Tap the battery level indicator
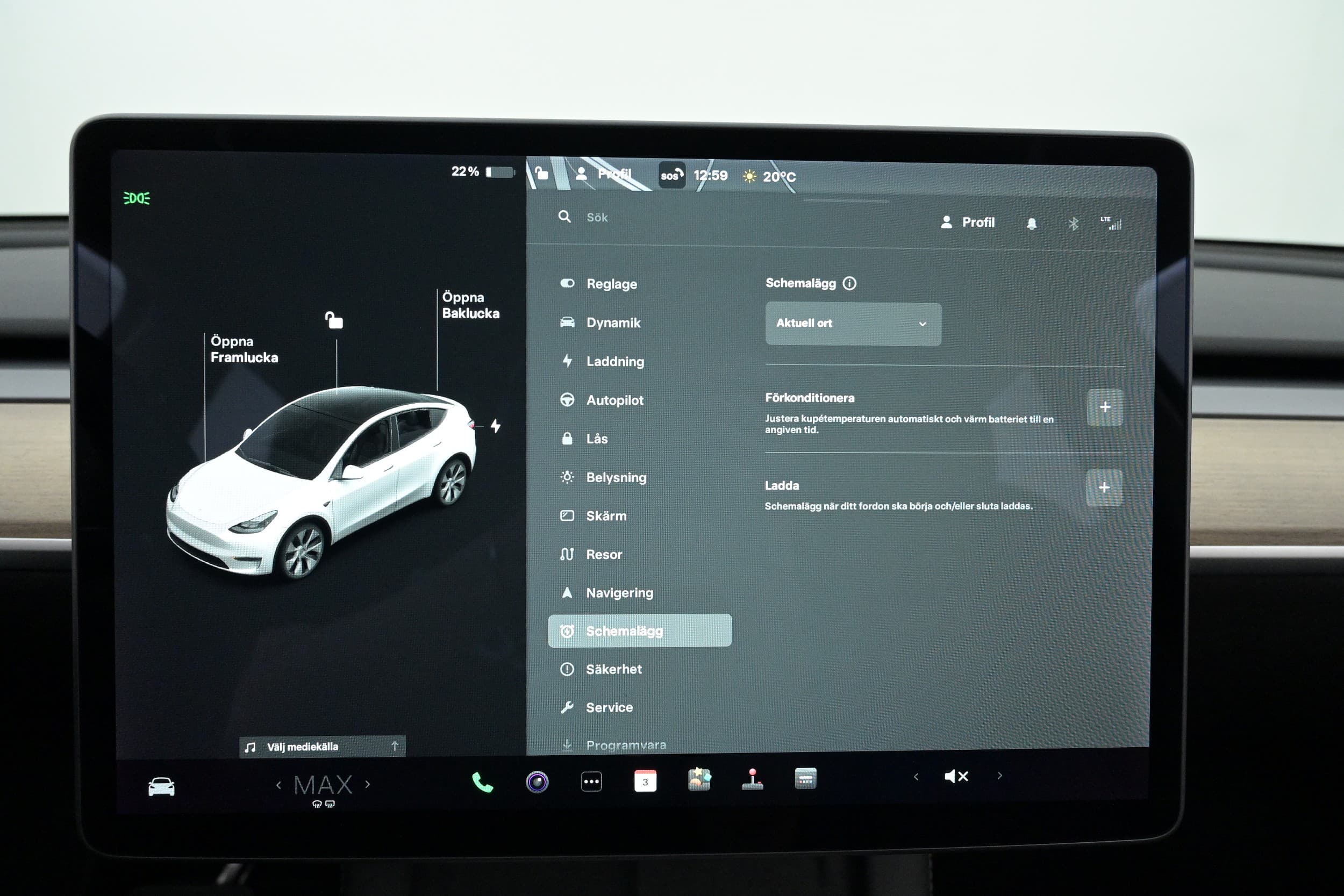The width and height of the screenshot is (1344, 896). click(500, 172)
